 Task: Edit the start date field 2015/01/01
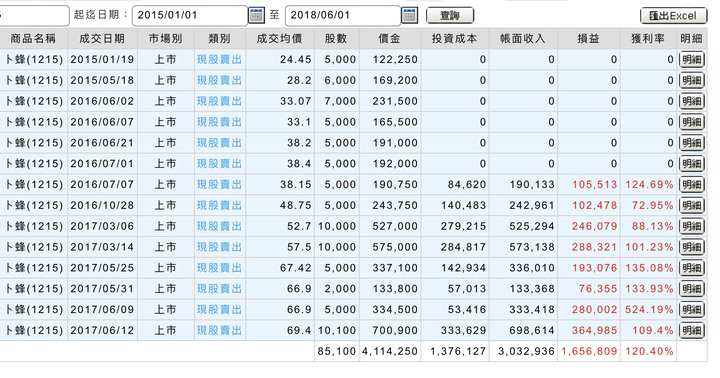[x=190, y=15]
